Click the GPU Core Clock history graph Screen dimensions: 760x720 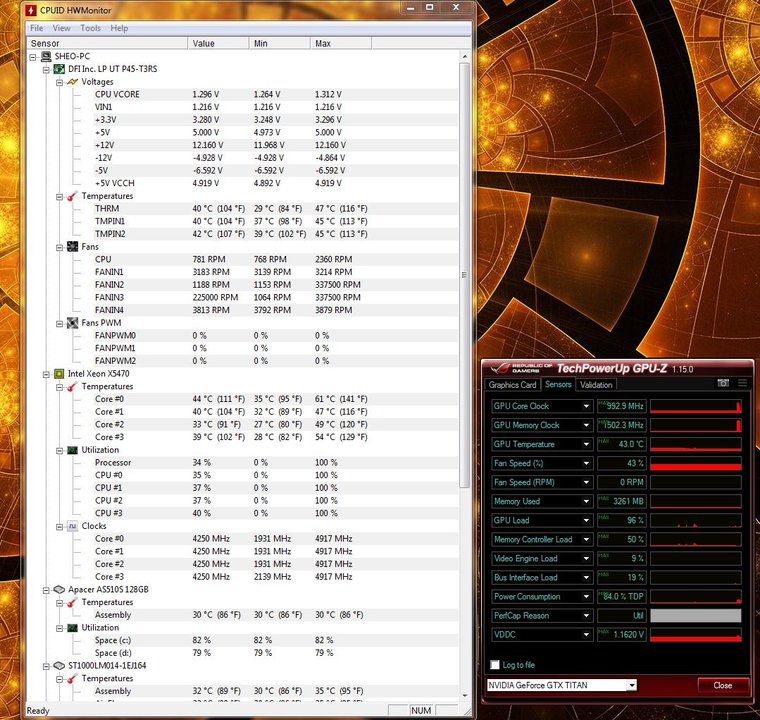696,406
